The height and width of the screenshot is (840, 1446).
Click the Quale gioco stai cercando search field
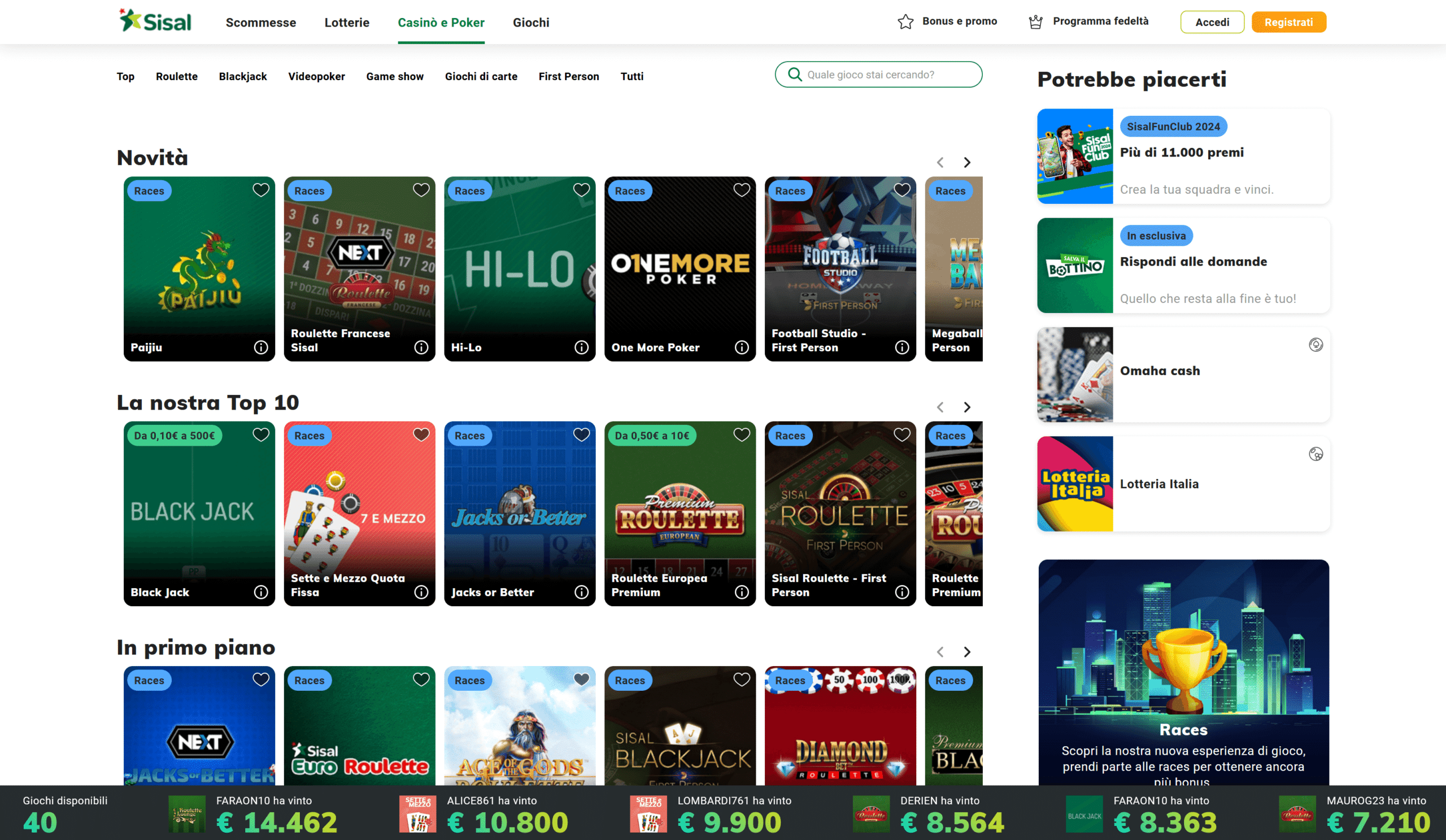(878, 75)
